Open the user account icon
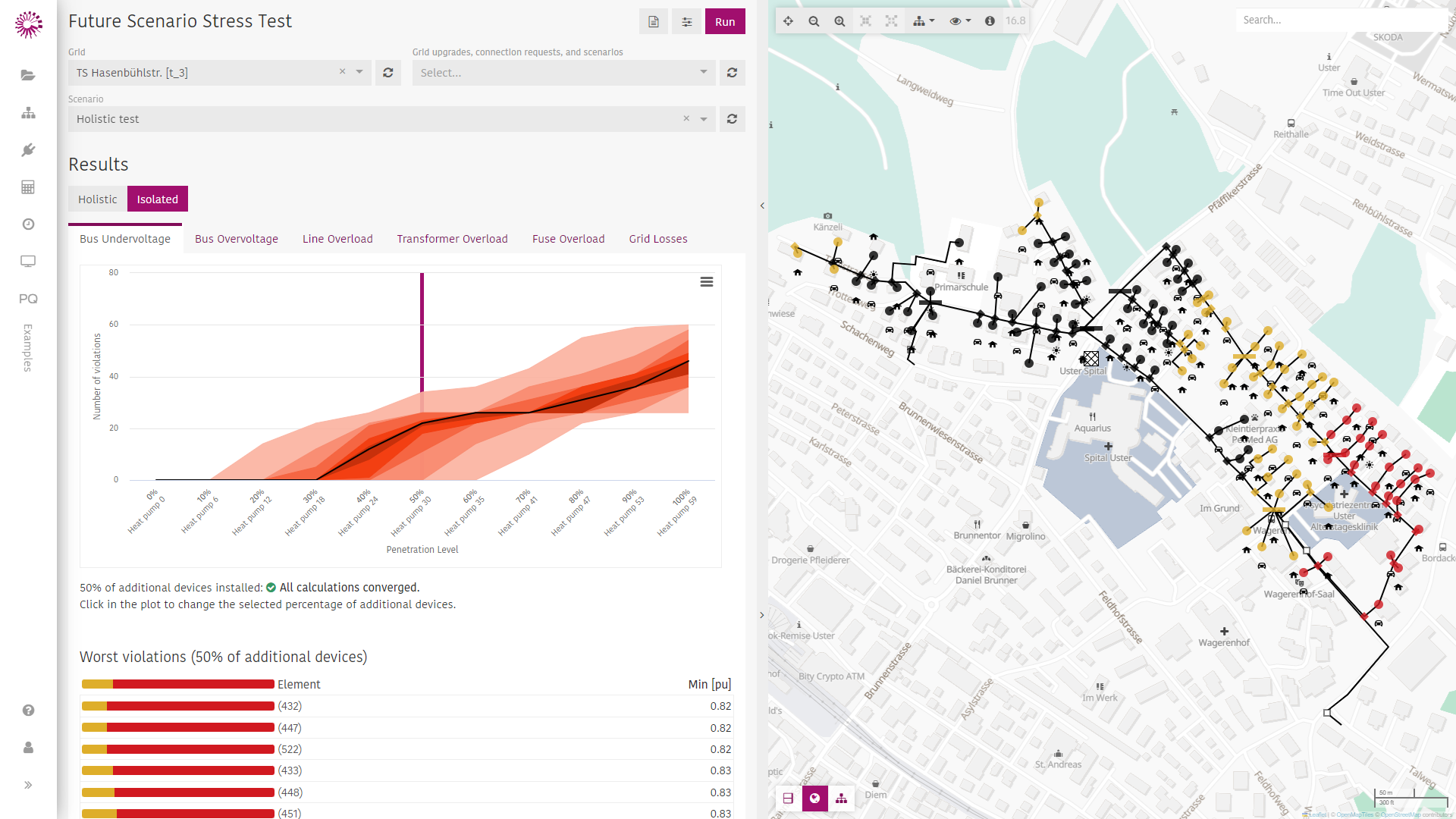This screenshot has height=819, width=1456. click(x=28, y=748)
